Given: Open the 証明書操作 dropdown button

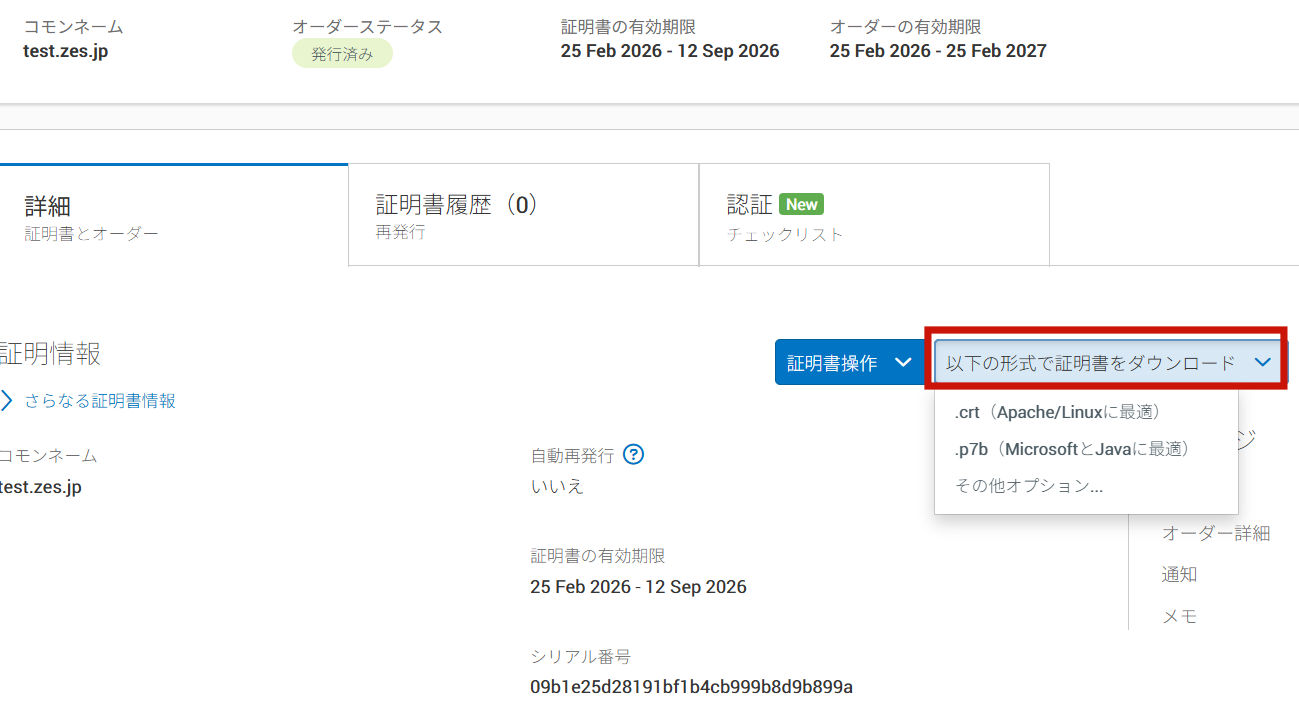Looking at the screenshot, I should pos(849,362).
